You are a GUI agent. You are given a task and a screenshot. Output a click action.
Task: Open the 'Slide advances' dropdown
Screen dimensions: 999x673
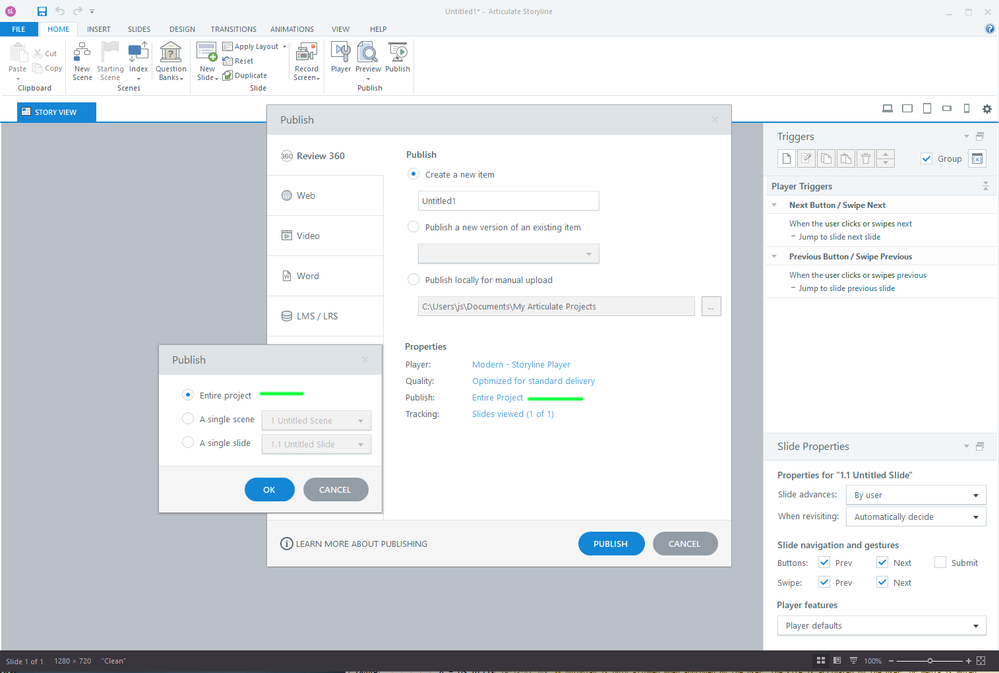(915, 495)
